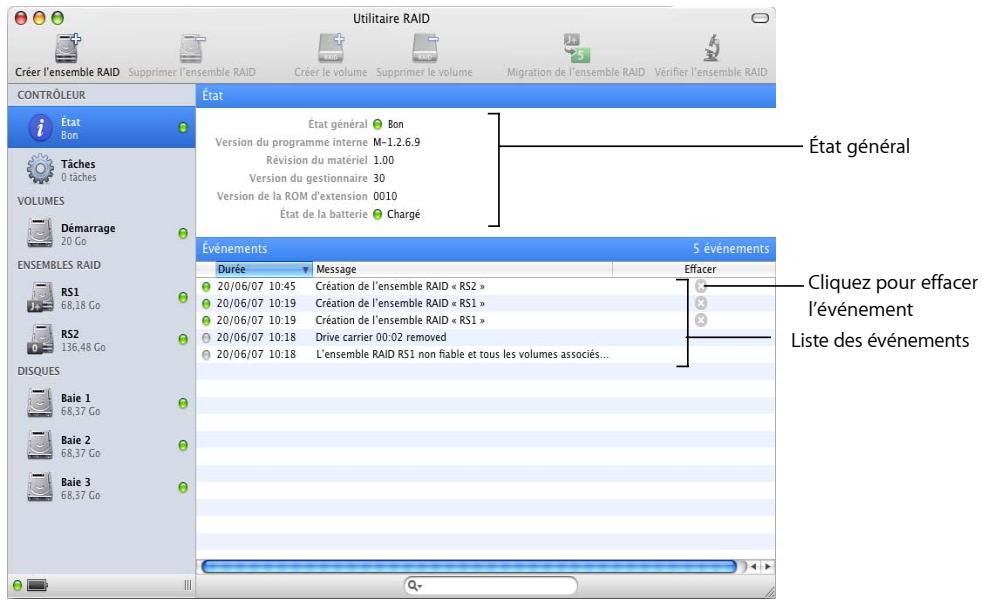Click the battery status 'Chargé' value
982x601 pixels.
point(403,214)
